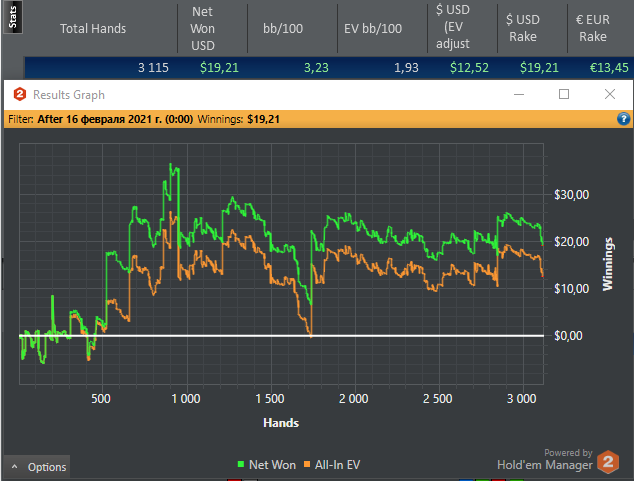Select the $12,52 EV adjusted value
634x481 pixels.
point(469,68)
